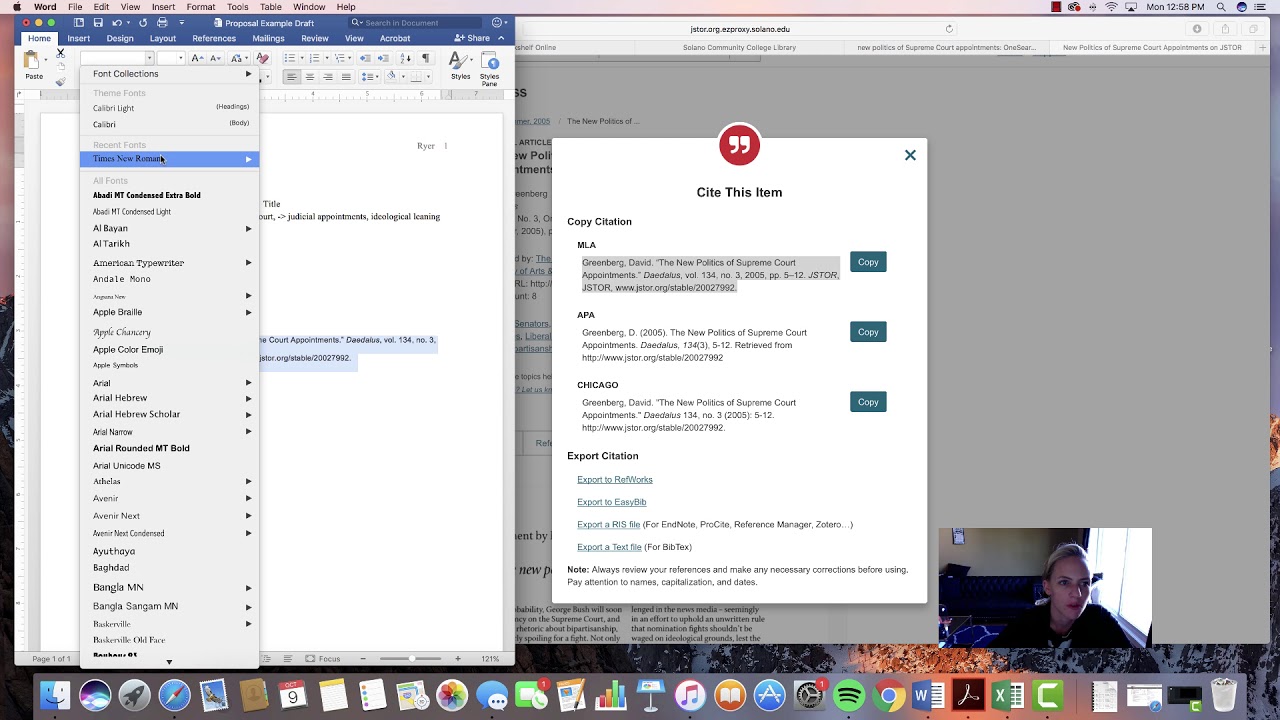This screenshot has width=1280, height=720.
Task: Click the zoom-out minus button in Word
Action: [x=363, y=659]
